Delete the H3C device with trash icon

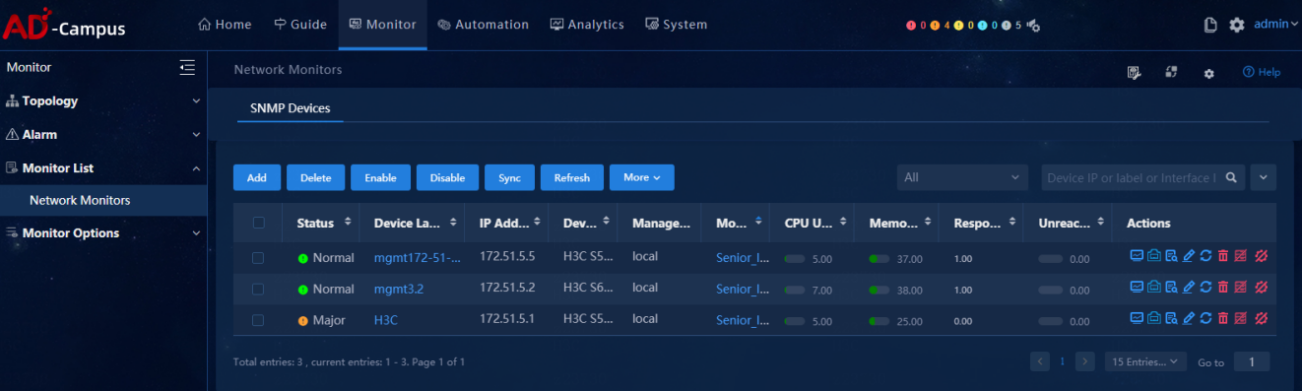1223,319
